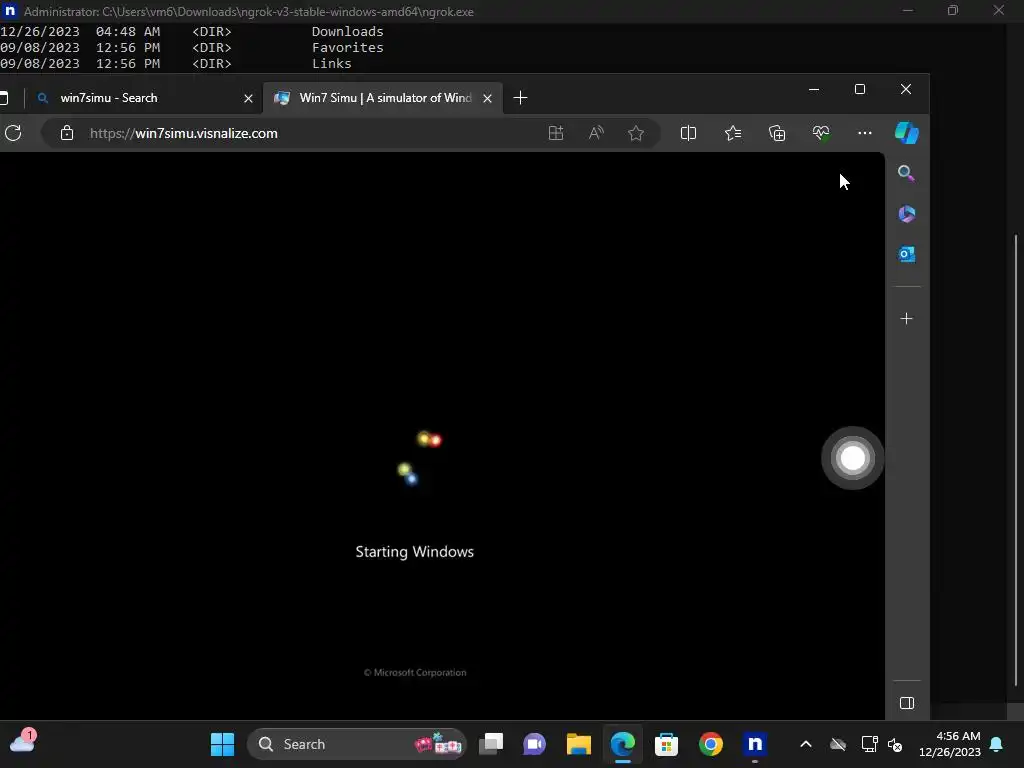The width and height of the screenshot is (1024, 768).
Task: Click the simulator's round floating button
Action: [852, 458]
